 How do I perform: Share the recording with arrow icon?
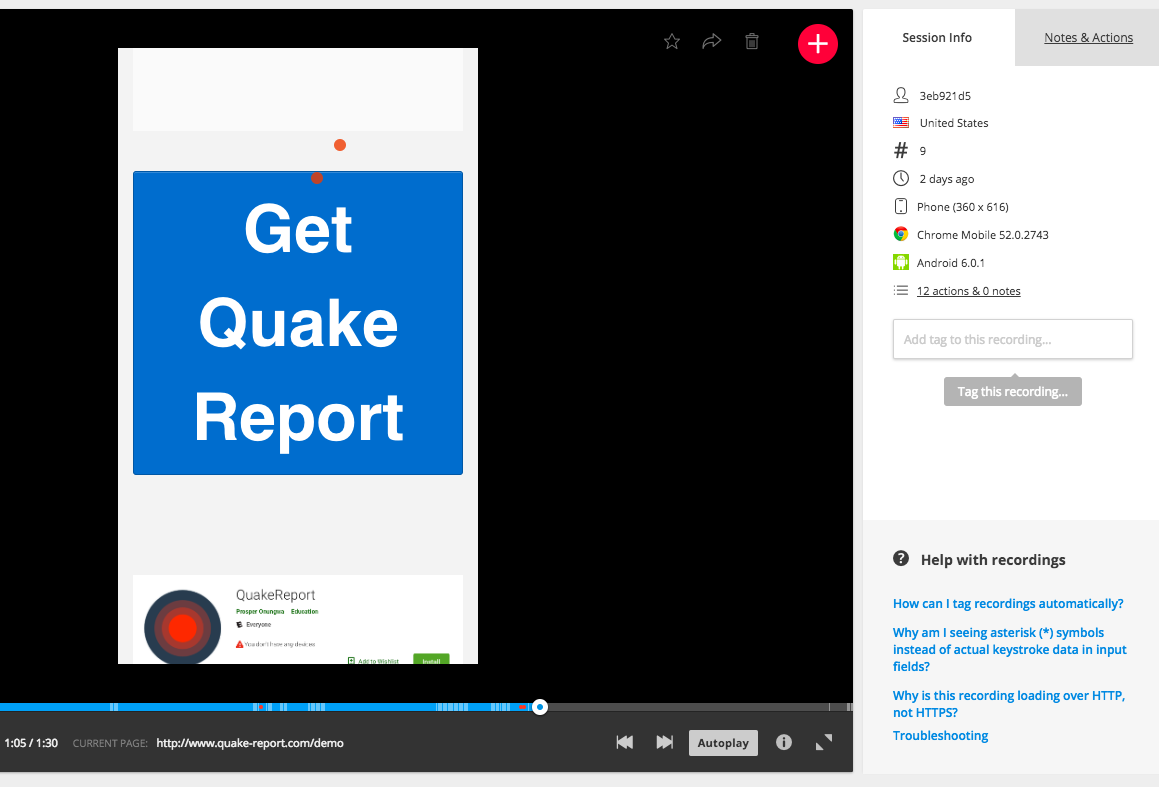pos(711,41)
